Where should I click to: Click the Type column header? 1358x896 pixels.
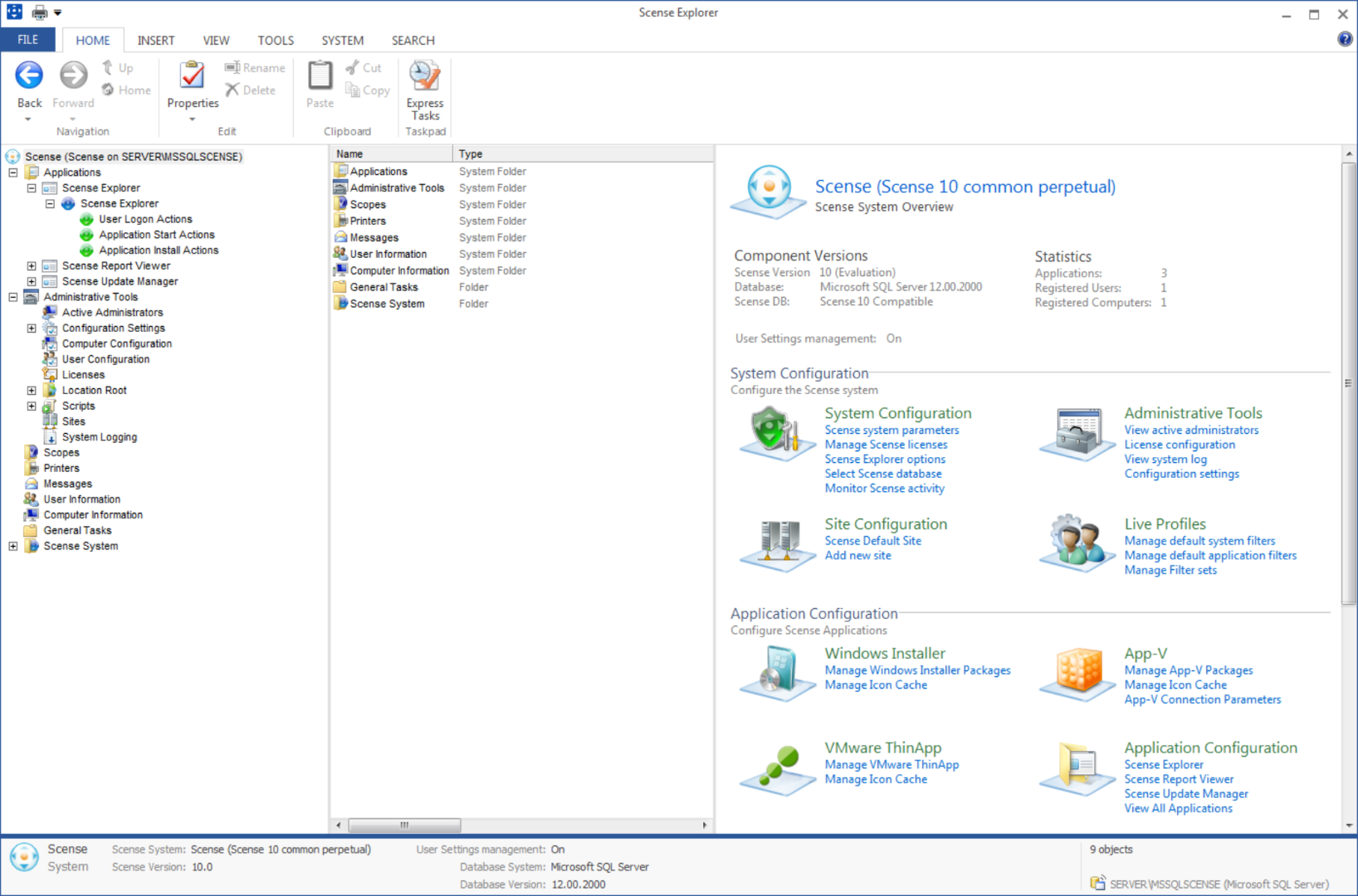583,153
